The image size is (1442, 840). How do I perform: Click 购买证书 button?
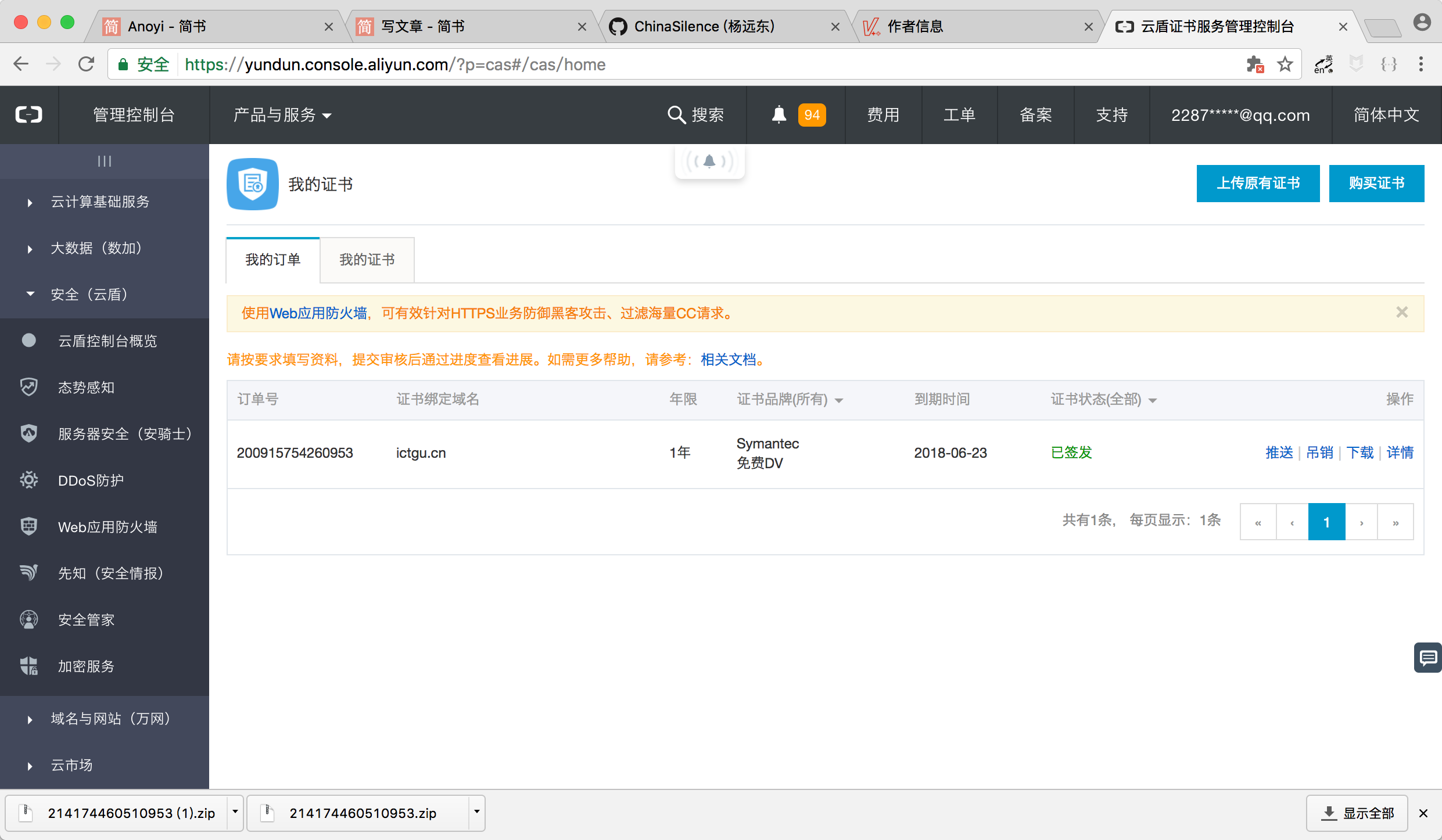click(1375, 183)
